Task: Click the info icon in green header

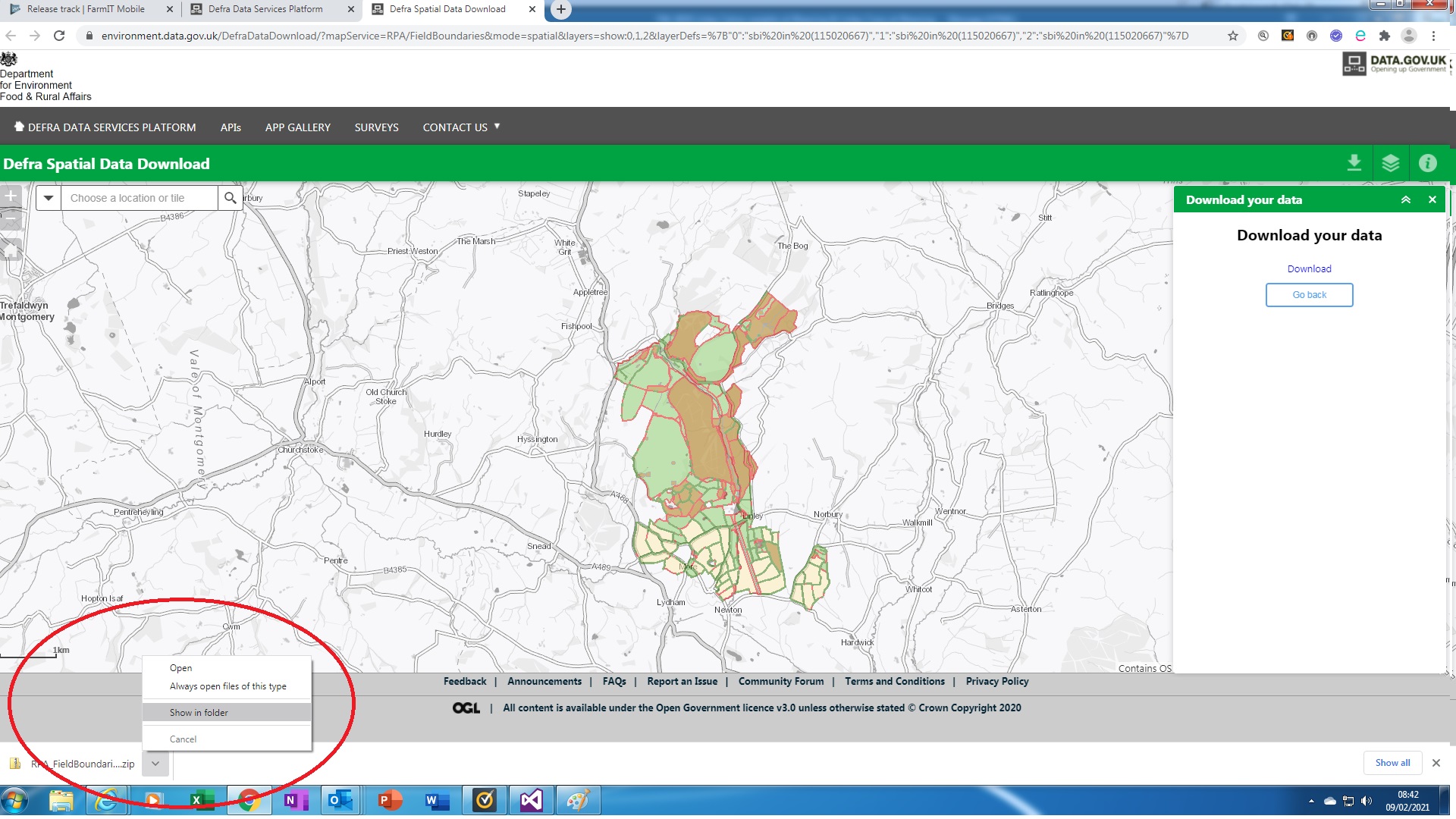Action: pos(1431,163)
